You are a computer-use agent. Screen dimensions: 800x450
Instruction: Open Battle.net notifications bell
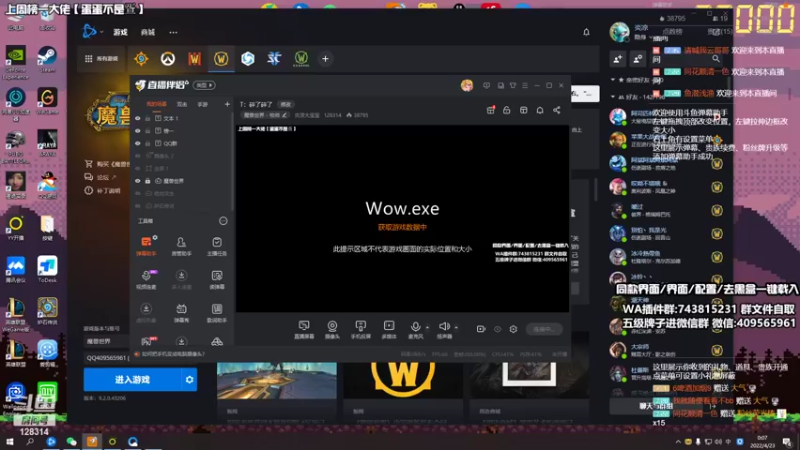point(586,32)
